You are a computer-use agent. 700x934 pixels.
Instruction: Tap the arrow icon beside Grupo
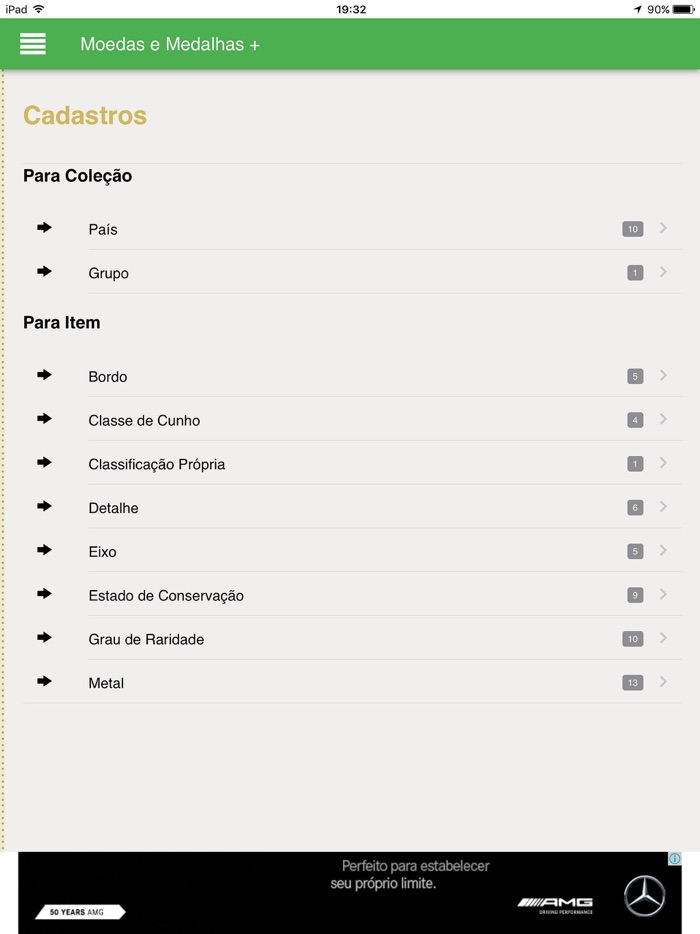click(x=44, y=272)
